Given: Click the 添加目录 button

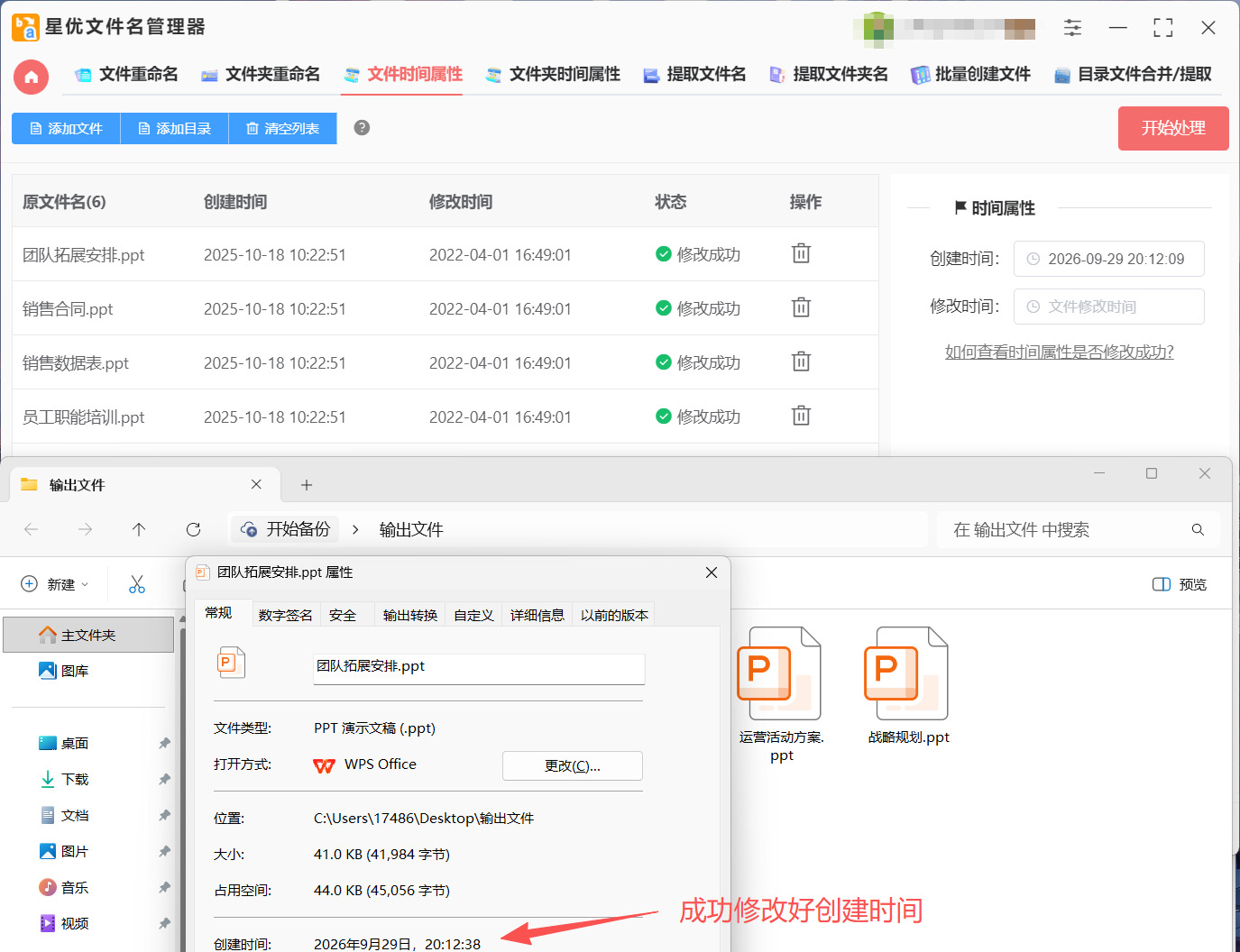Looking at the screenshot, I should 174,128.
